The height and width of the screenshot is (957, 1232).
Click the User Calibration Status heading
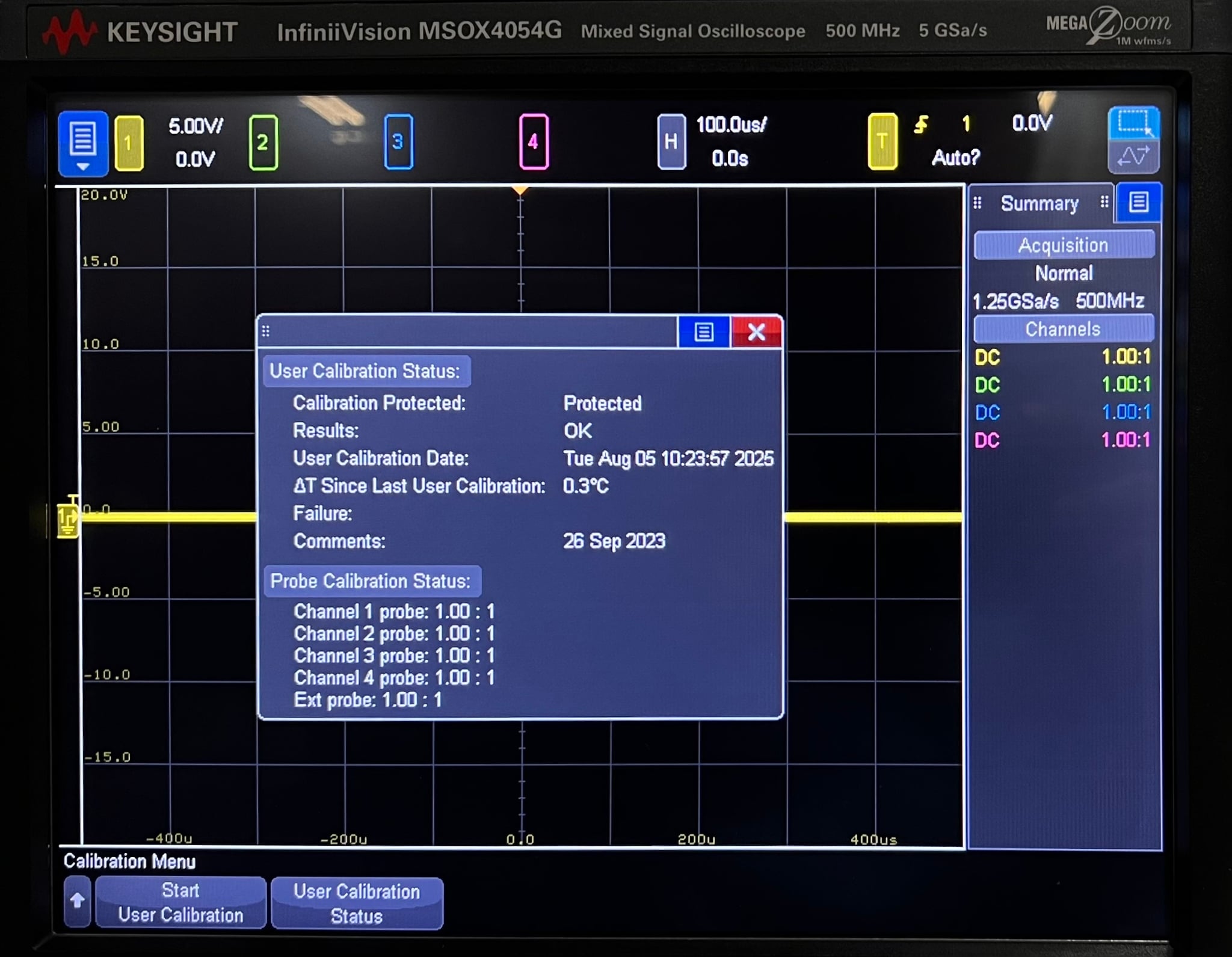[x=366, y=371]
